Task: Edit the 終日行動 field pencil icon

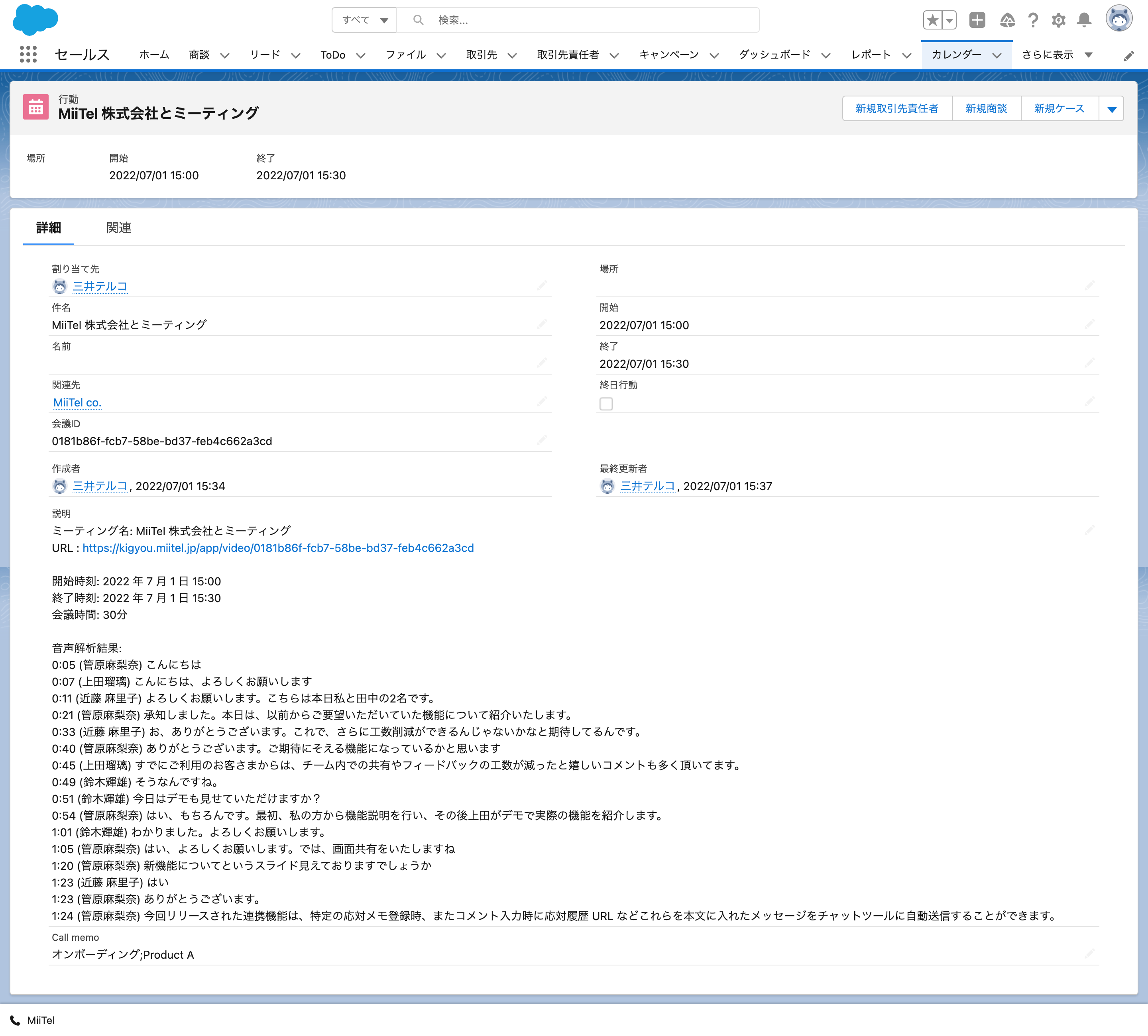Action: point(1089,401)
